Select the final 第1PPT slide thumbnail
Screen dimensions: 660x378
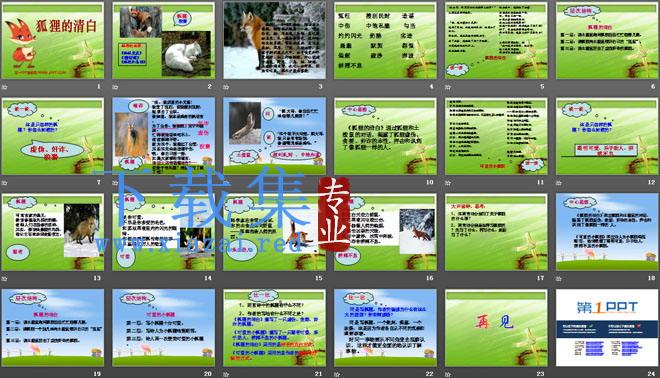coord(607,327)
